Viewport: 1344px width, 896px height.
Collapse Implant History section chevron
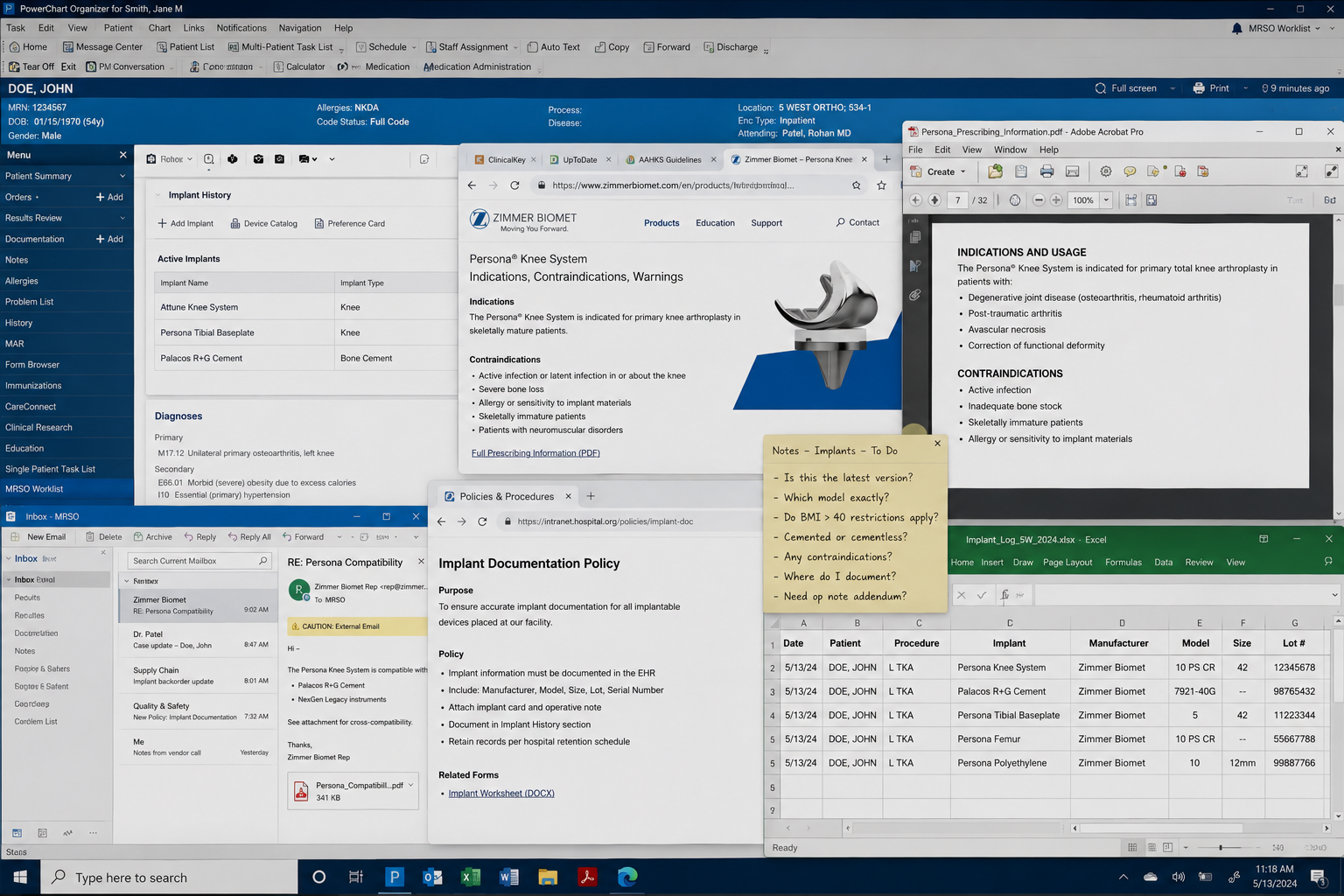tap(158, 195)
